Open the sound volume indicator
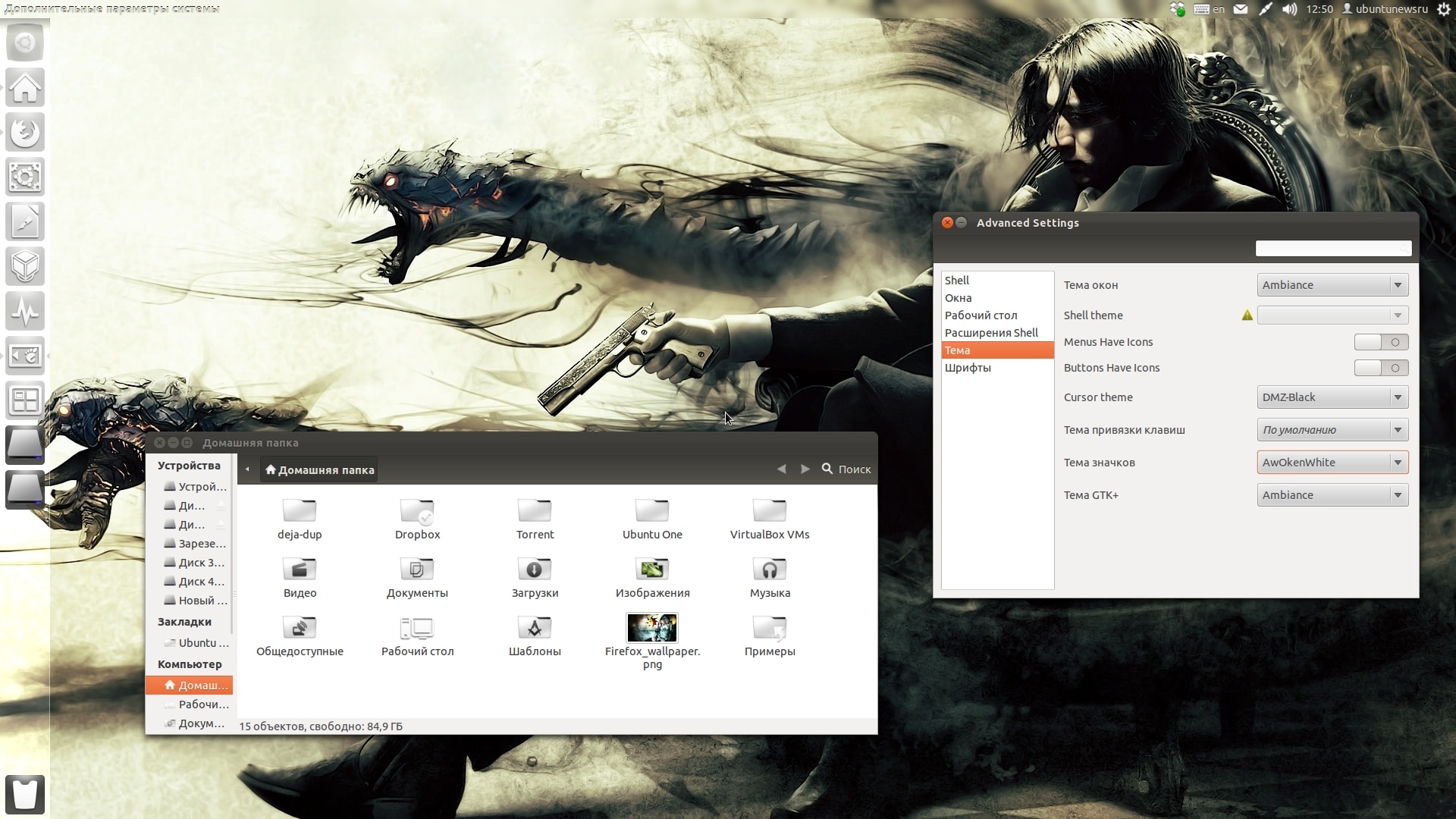1456x819 pixels. tap(1289, 9)
